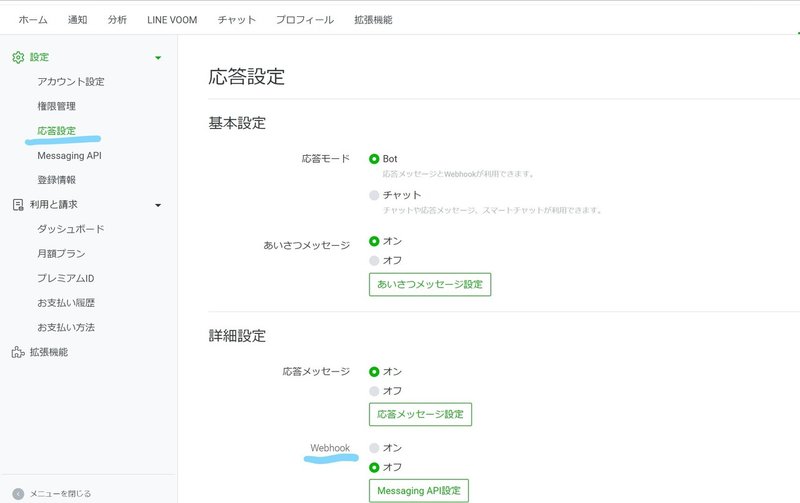Open プレミアムID in the sidebar
Screen dimensions: 800x503
click(x=65, y=279)
